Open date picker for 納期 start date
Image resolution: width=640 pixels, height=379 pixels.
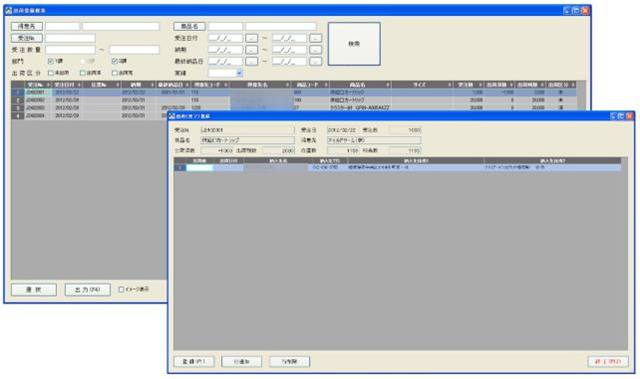tap(251, 50)
